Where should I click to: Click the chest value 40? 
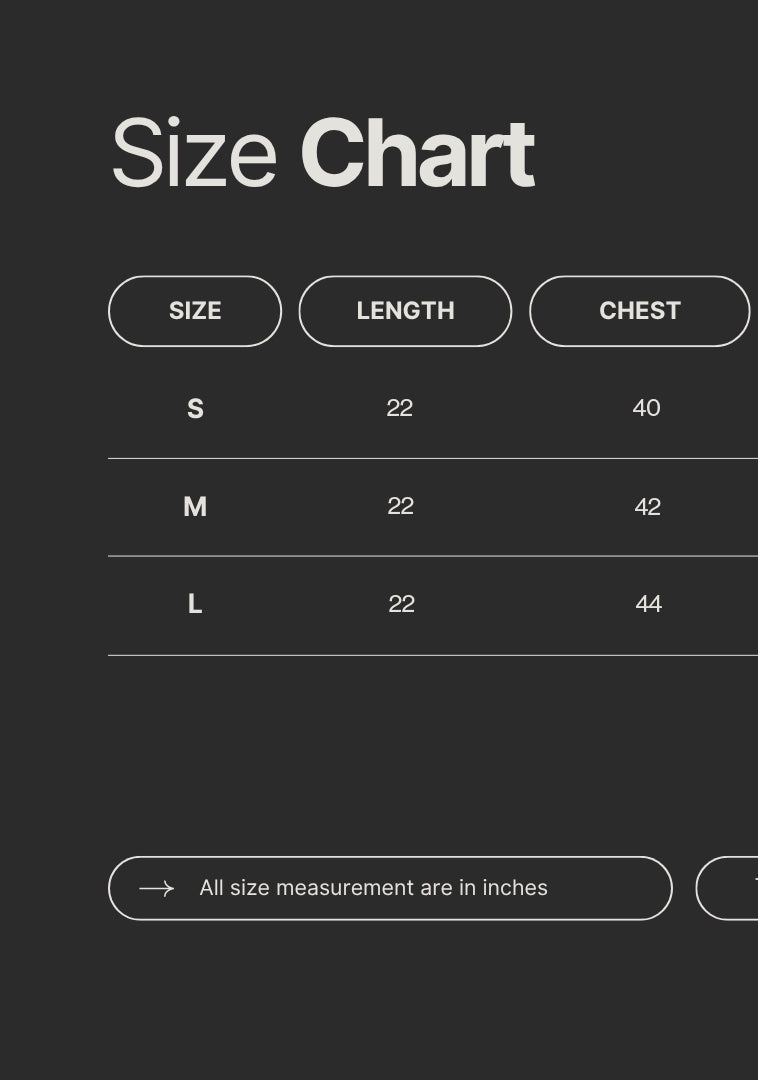click(646, 408)
